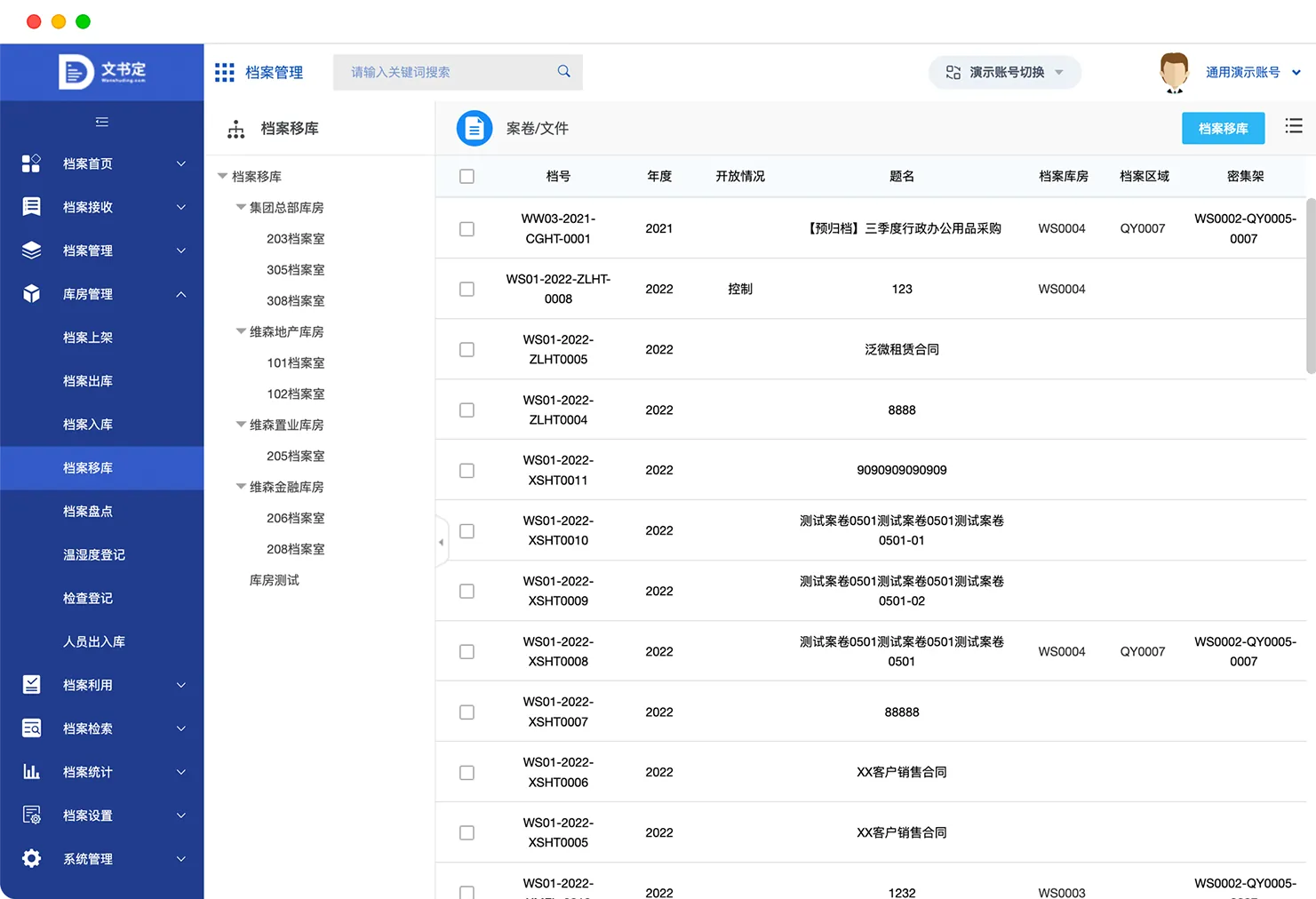Image resolution: width=1316 pixels, height=899 pixels.
Task: Collapse the 维森置业库房 tree node
Action: pyautogui.click(x=240, y=425)
